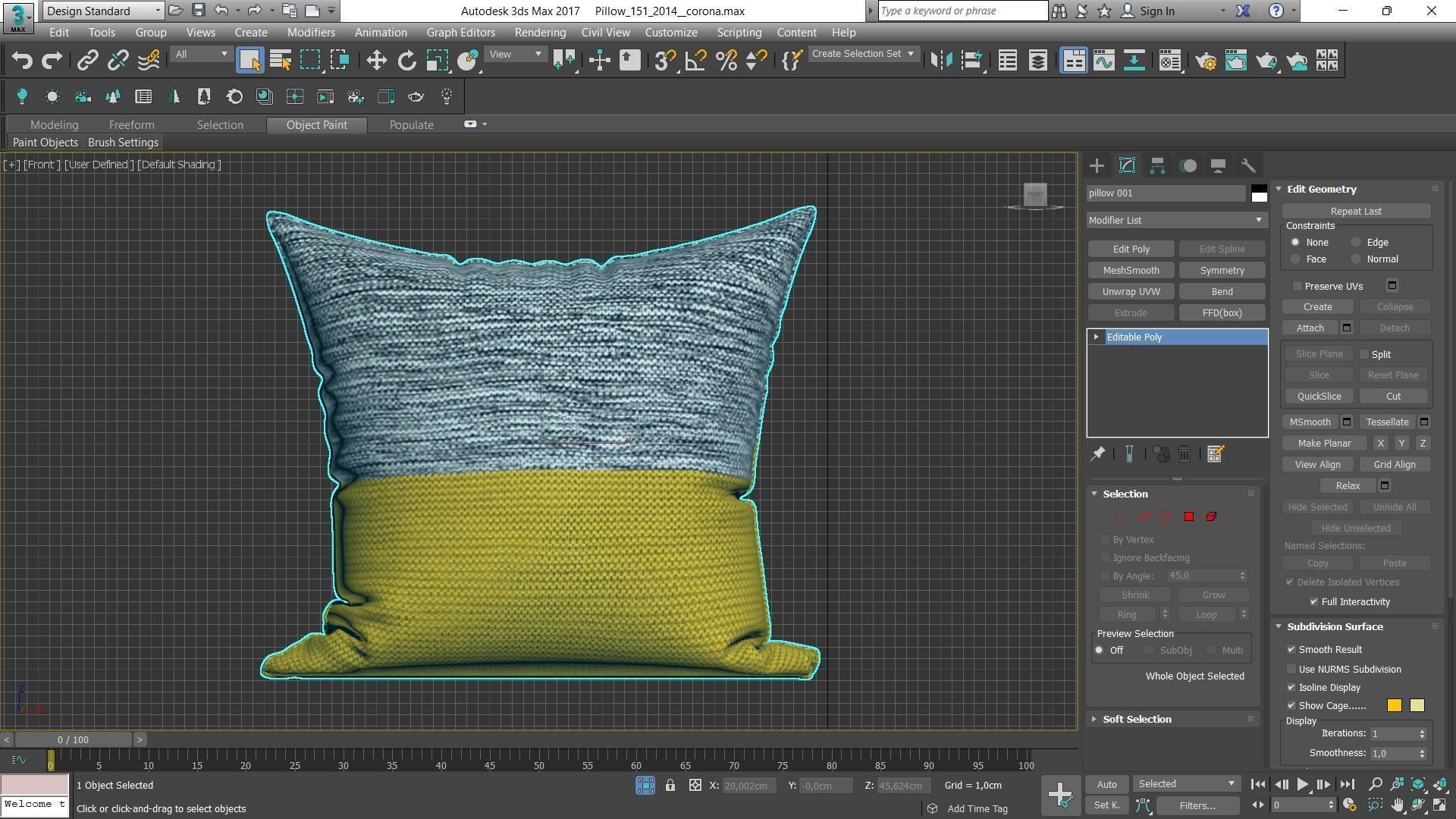
Task: Activate the Select Object tool
Action: tap(249, 61)
